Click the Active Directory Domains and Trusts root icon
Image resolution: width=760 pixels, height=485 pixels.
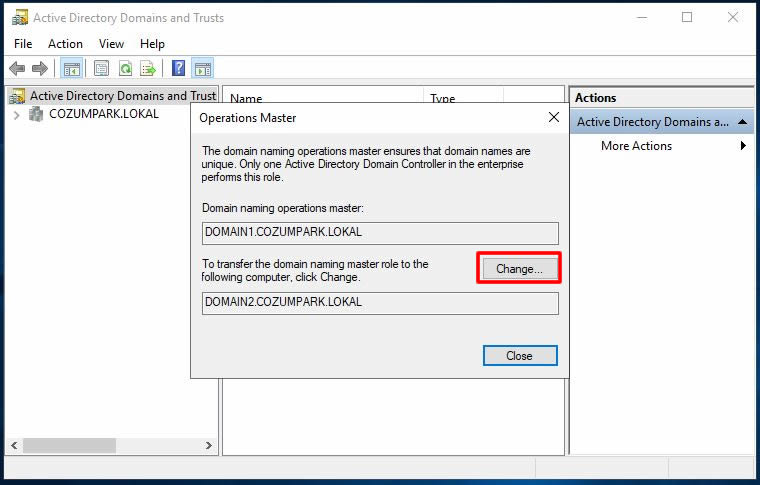[x=17, y=96]
